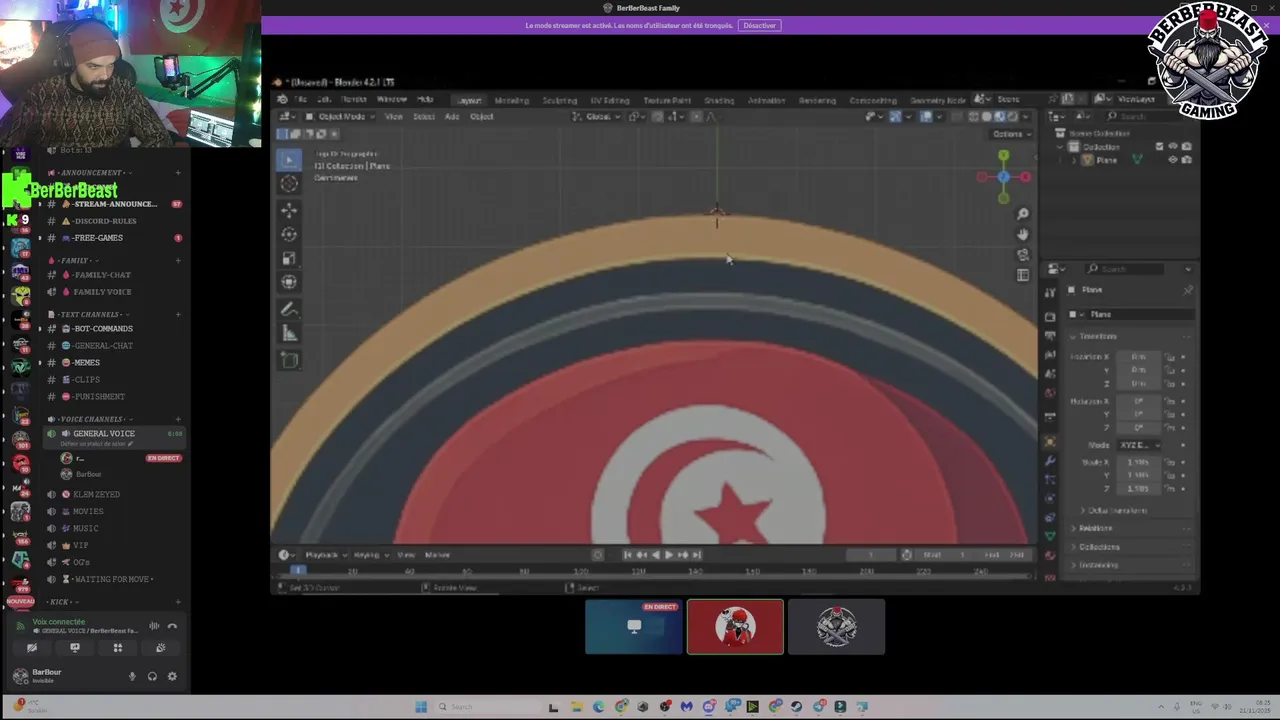Viewport: 1280px width, 720px height.
Task: Open Discord user settings gear
Action: pos(172,676)
